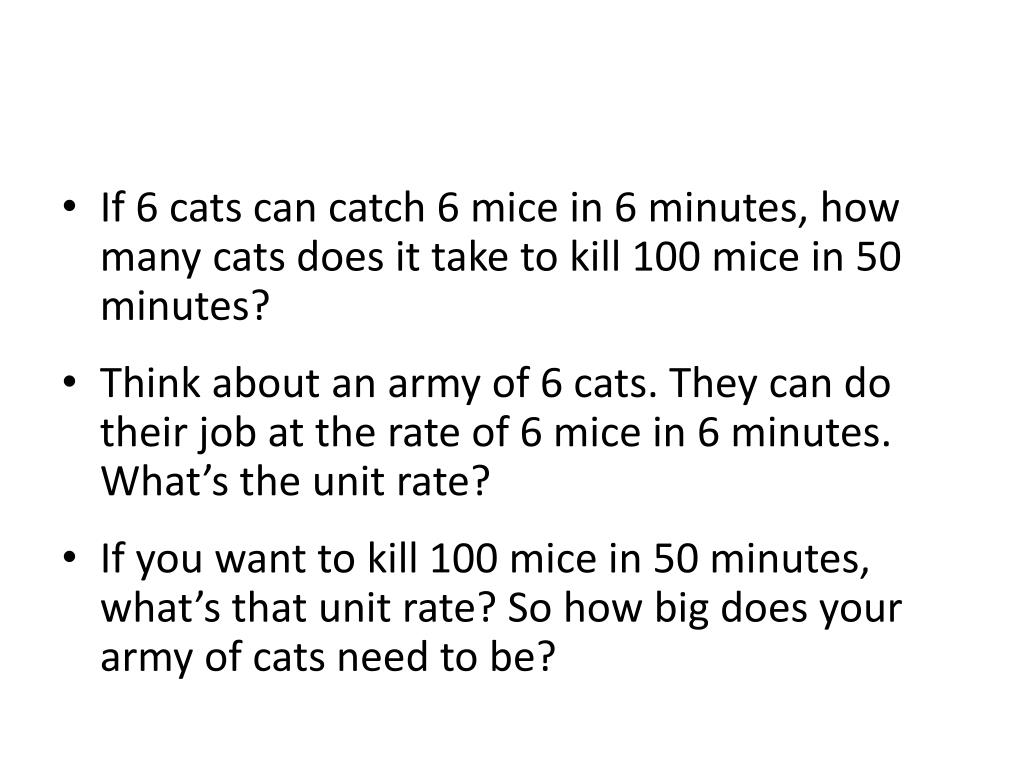Click the words 'They can do'

coord(780,383)
